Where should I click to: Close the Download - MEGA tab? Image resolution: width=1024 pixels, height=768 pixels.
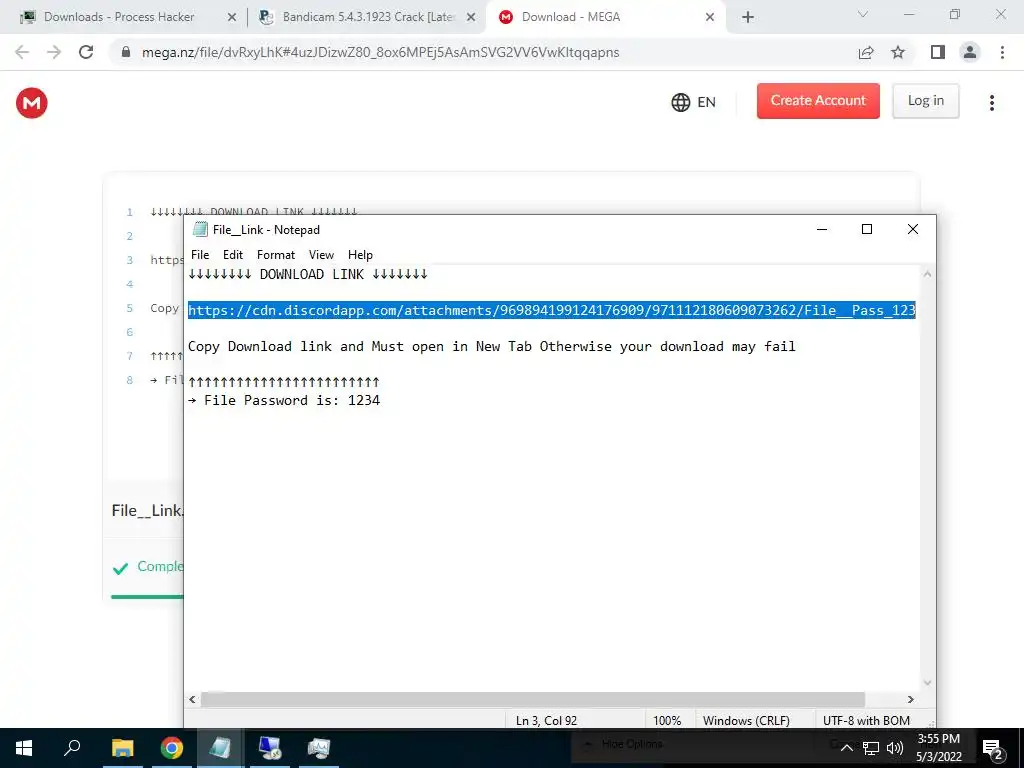click(710, 18)
